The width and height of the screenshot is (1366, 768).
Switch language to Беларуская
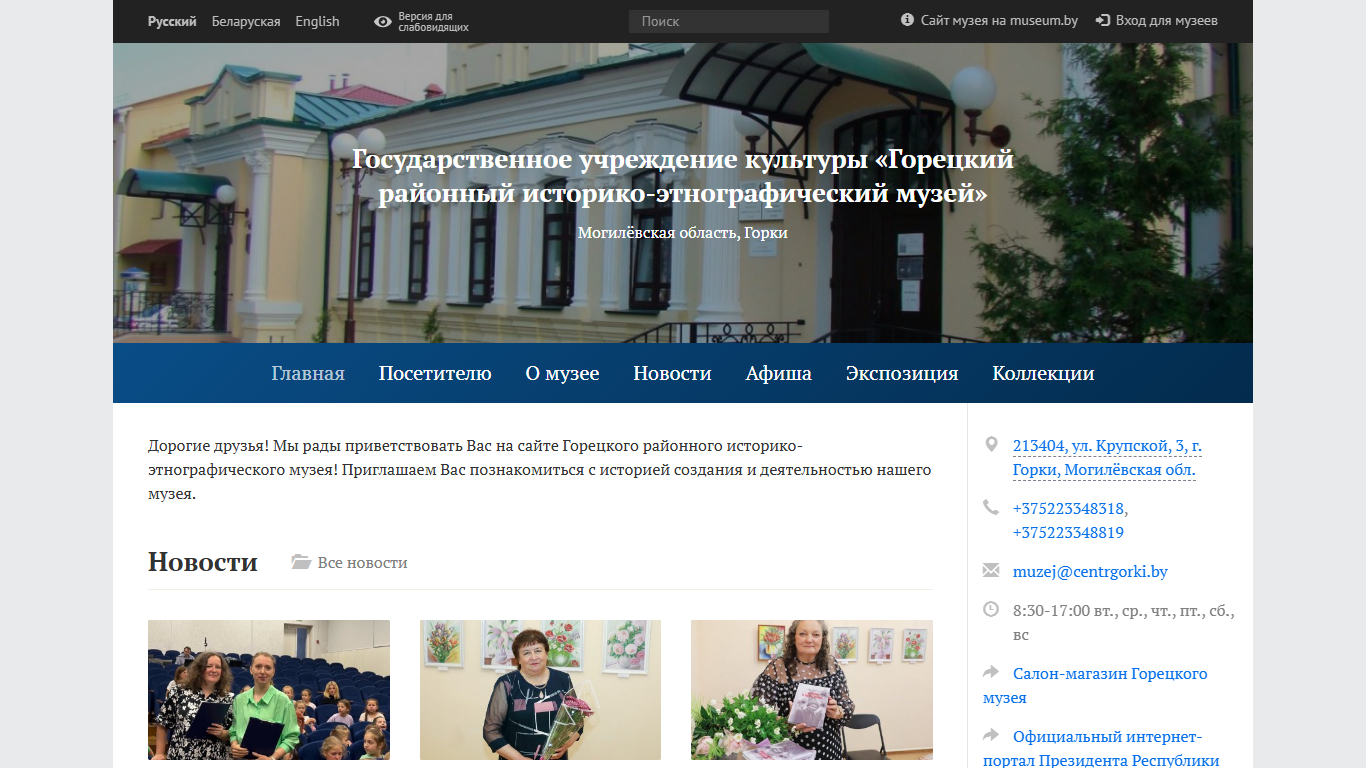coord(246,21)
